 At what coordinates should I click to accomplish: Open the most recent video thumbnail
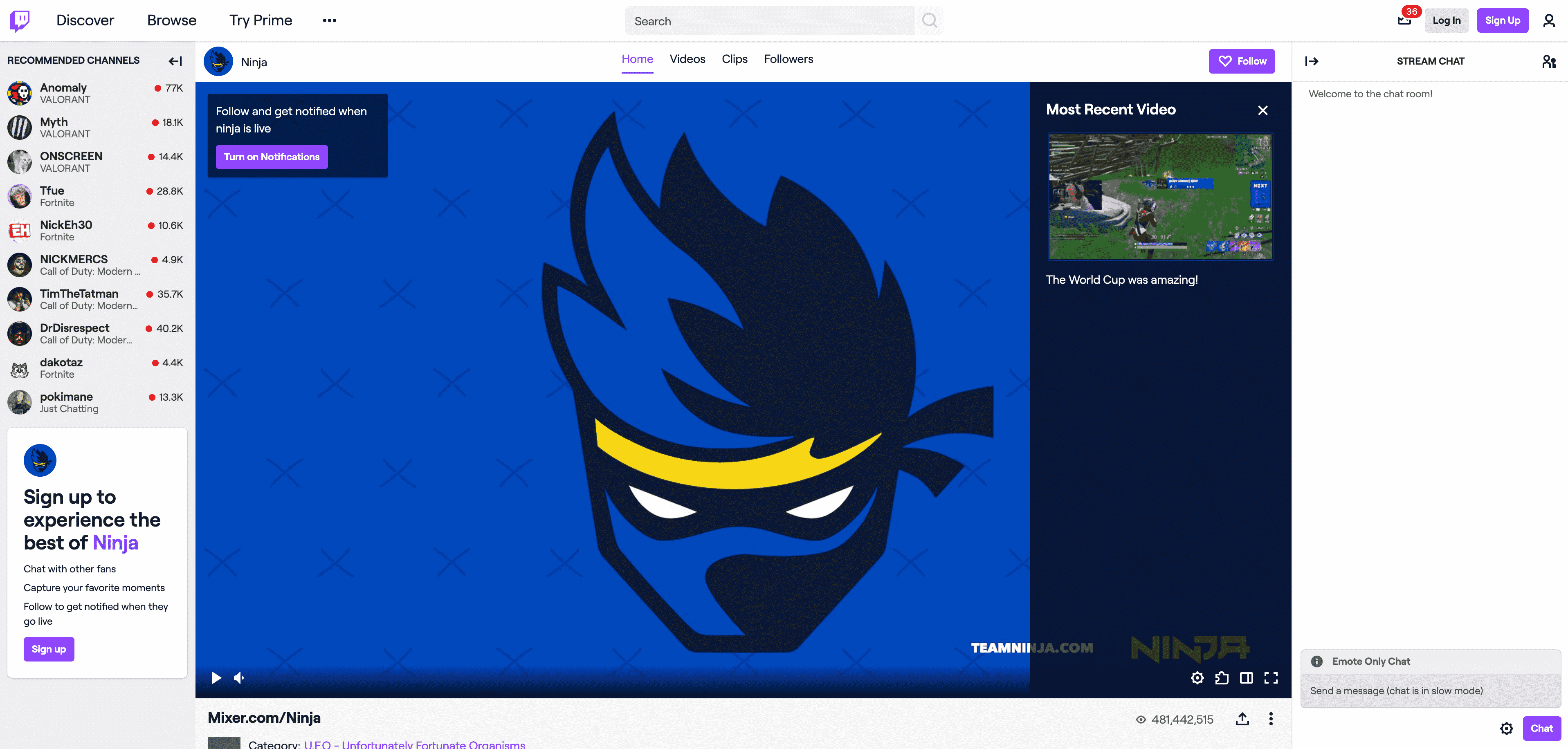pos(1160,197)
